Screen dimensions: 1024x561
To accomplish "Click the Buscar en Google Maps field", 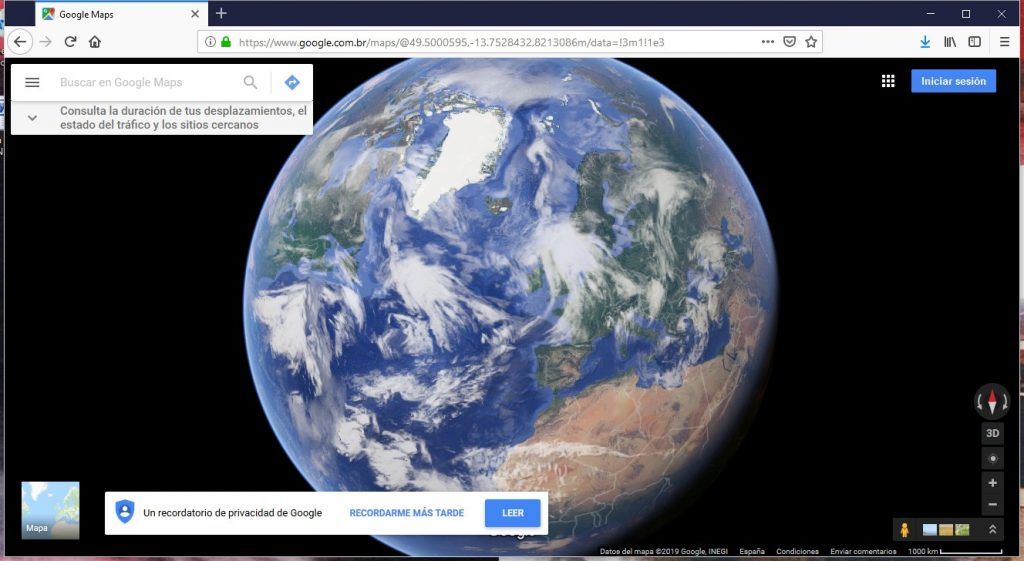I will click(145, 82).
